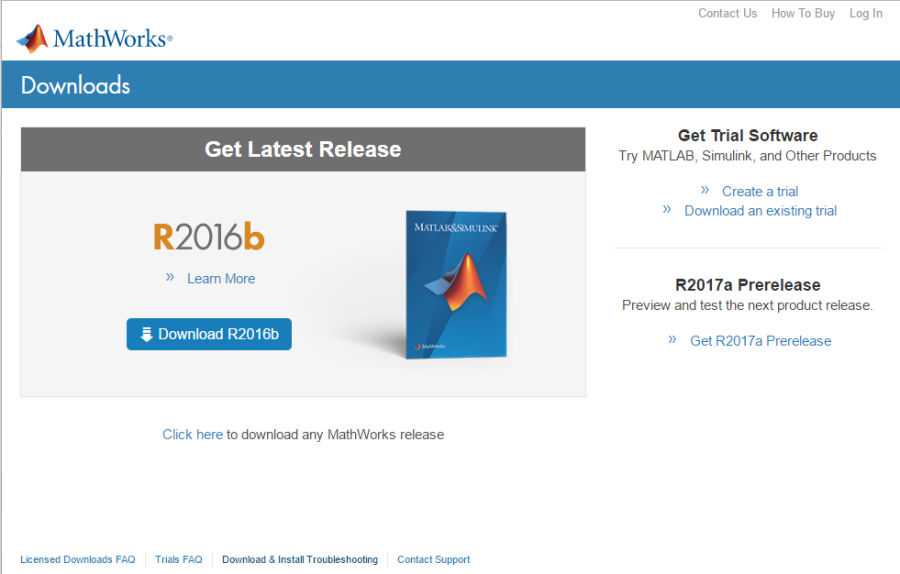Image resolution: width=900 pixels, height=574 pixels.
Task: Click the arrow beside Create a trial
Action: click(705, 190)
